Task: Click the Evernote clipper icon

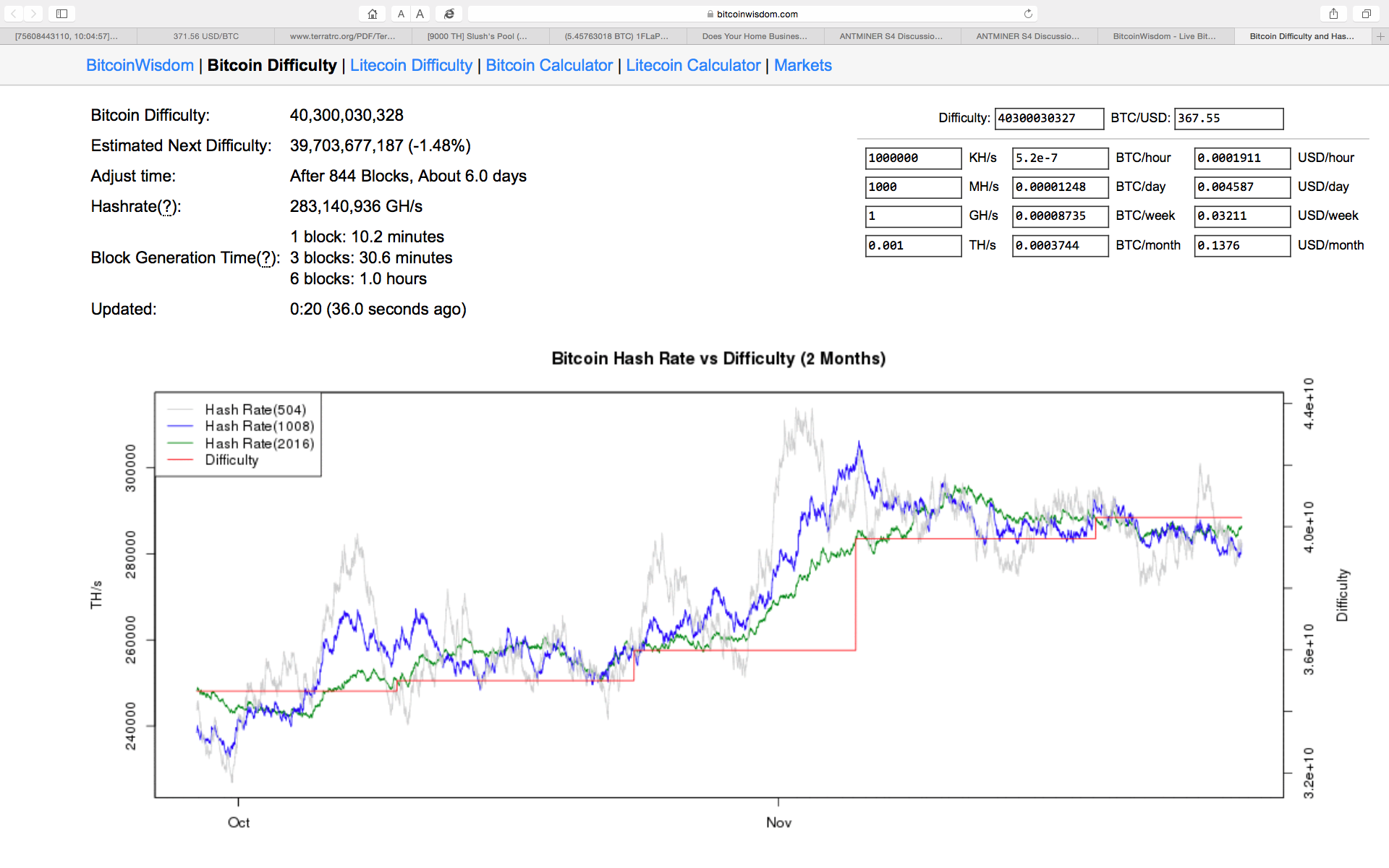Action: [449, 14]
